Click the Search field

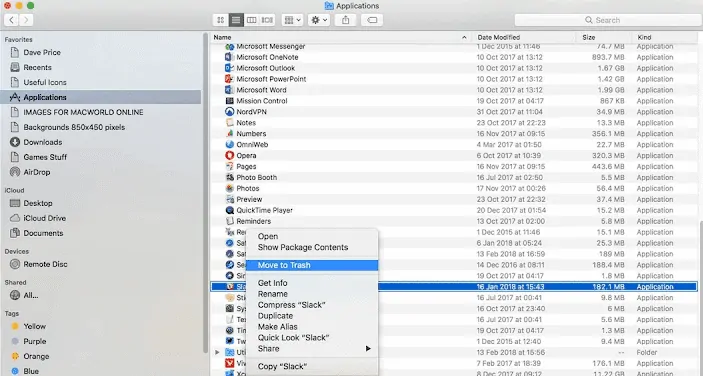pyautogui.click(x=608, y=20)
